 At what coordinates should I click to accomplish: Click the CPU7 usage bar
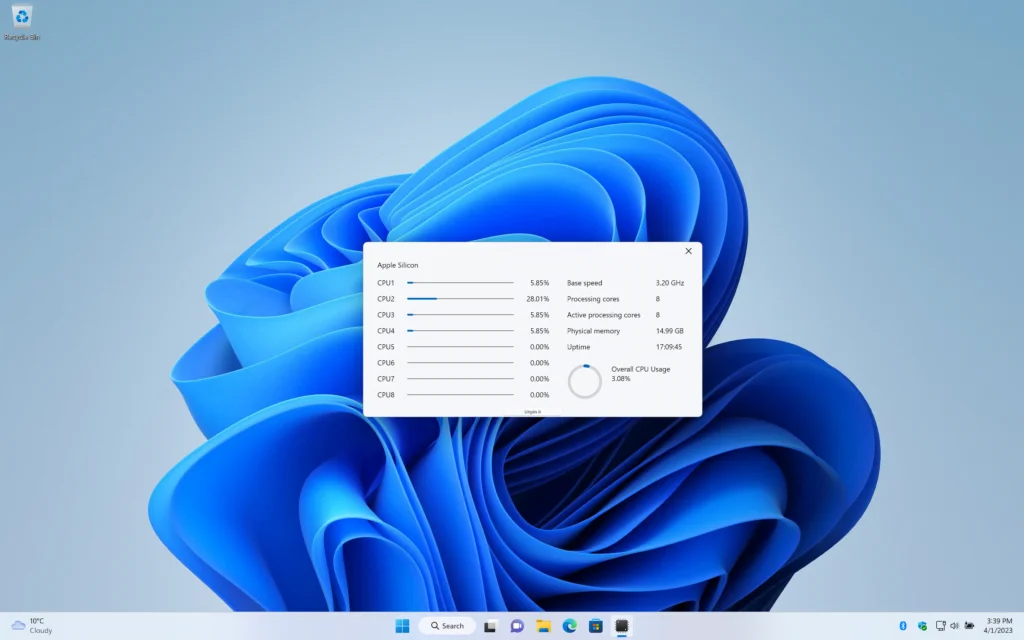click(460, 379)
